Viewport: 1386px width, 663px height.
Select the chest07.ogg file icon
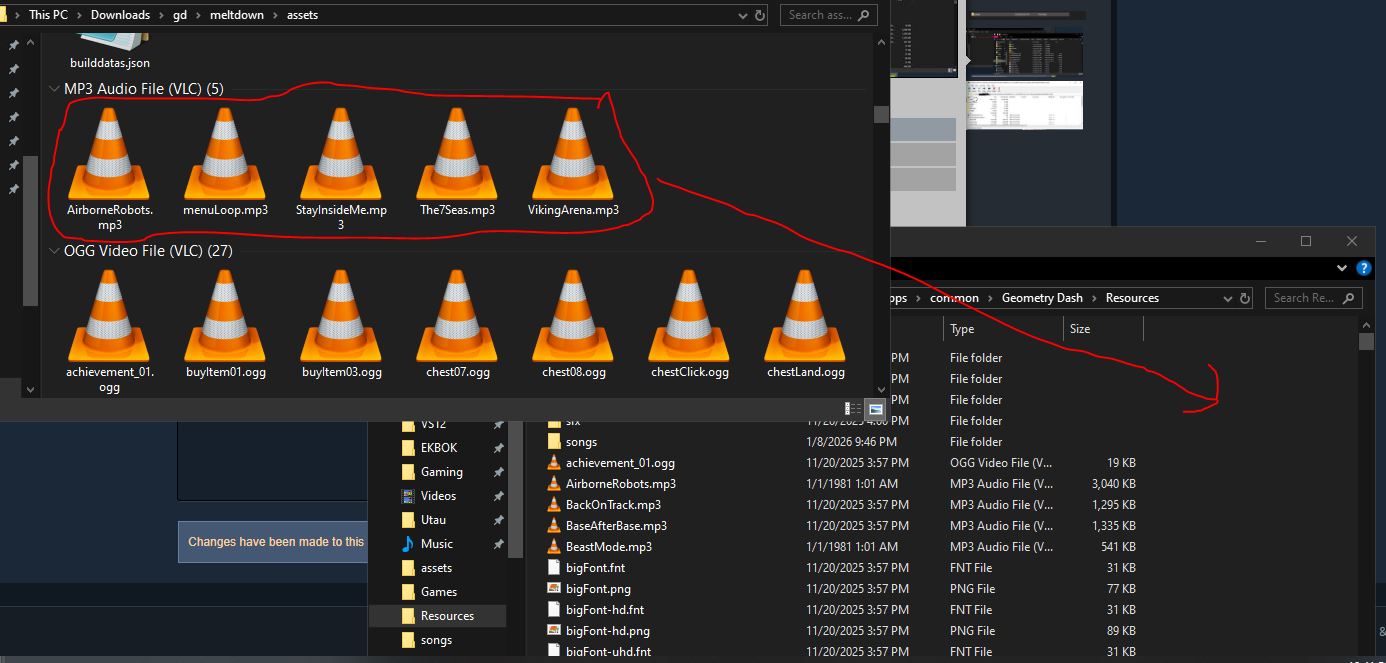[457, 316]
